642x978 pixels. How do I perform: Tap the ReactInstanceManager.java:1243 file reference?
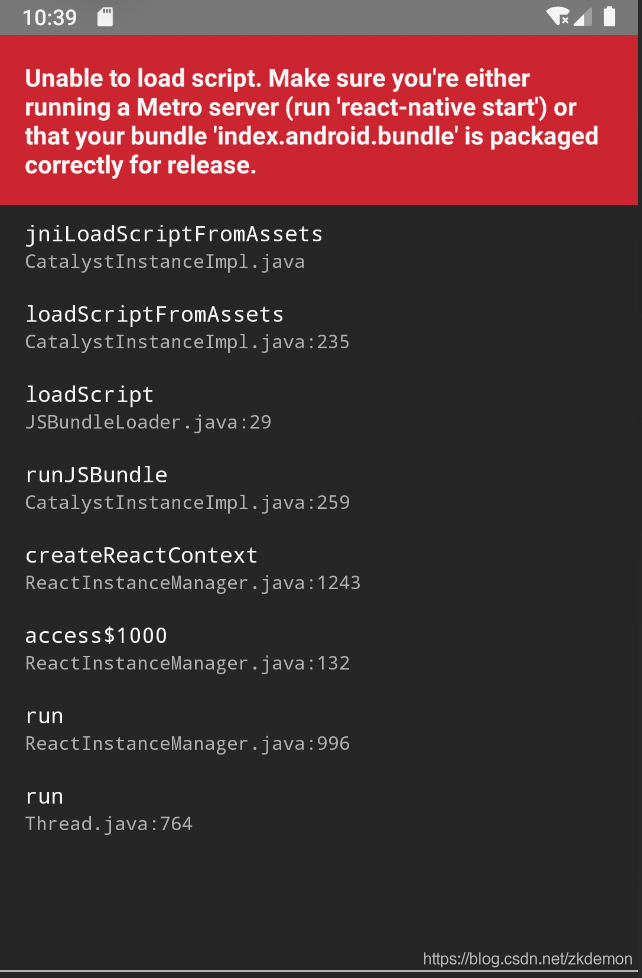[192, 583]
